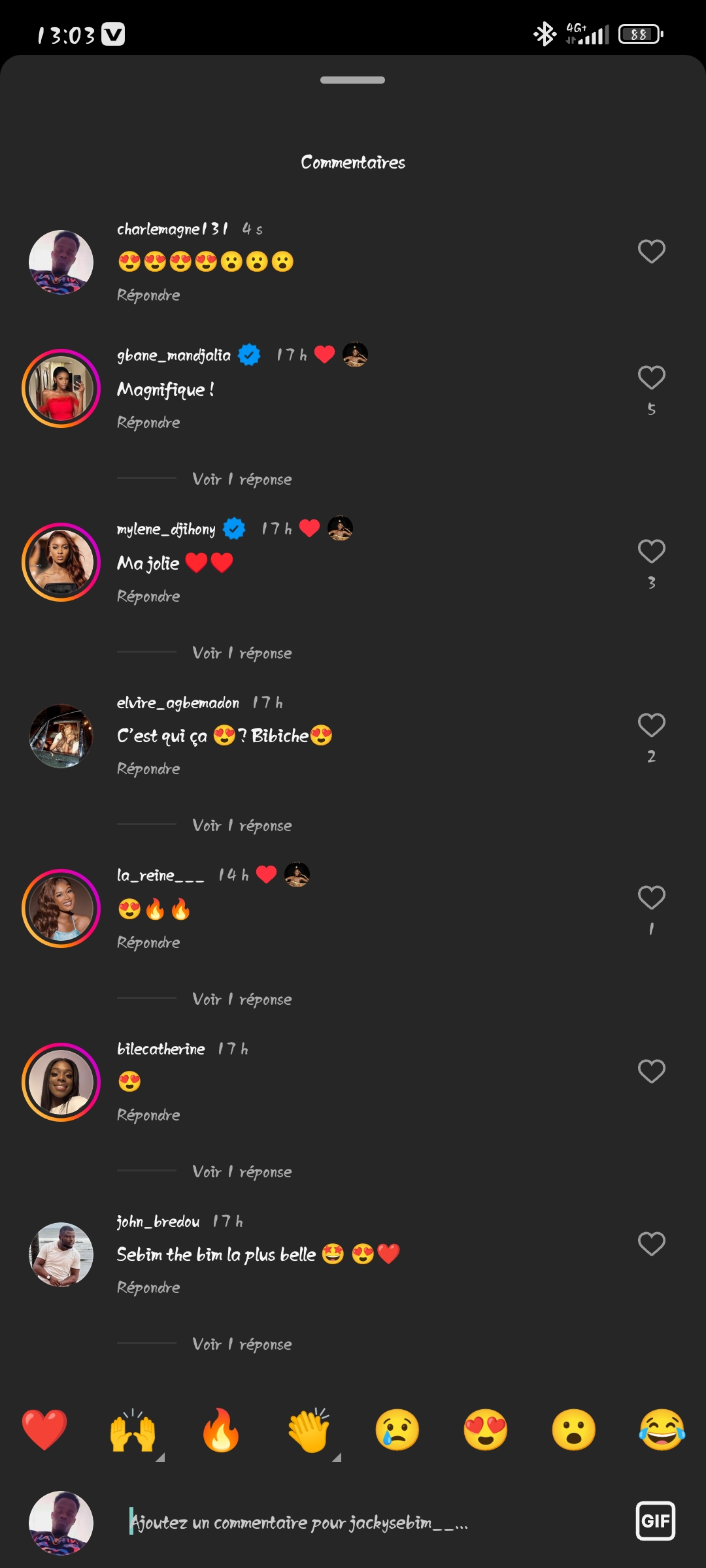
Task: Tap the GIF button in comment bar
Action: pos(655,1521)
